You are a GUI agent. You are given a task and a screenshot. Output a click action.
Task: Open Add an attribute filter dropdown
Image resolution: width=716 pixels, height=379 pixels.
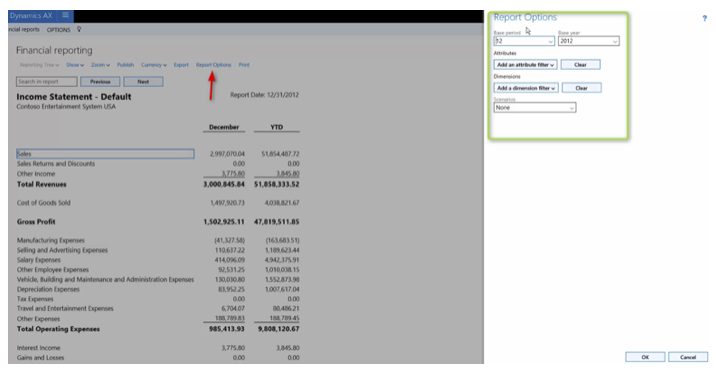[525, 65]
